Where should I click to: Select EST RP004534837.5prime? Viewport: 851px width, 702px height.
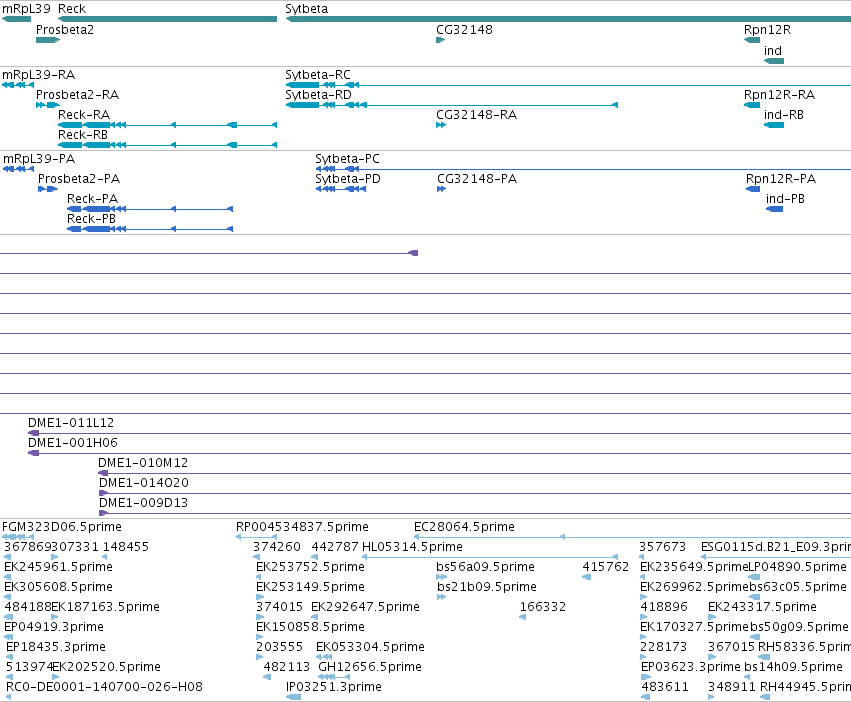[x=302, y=527]
